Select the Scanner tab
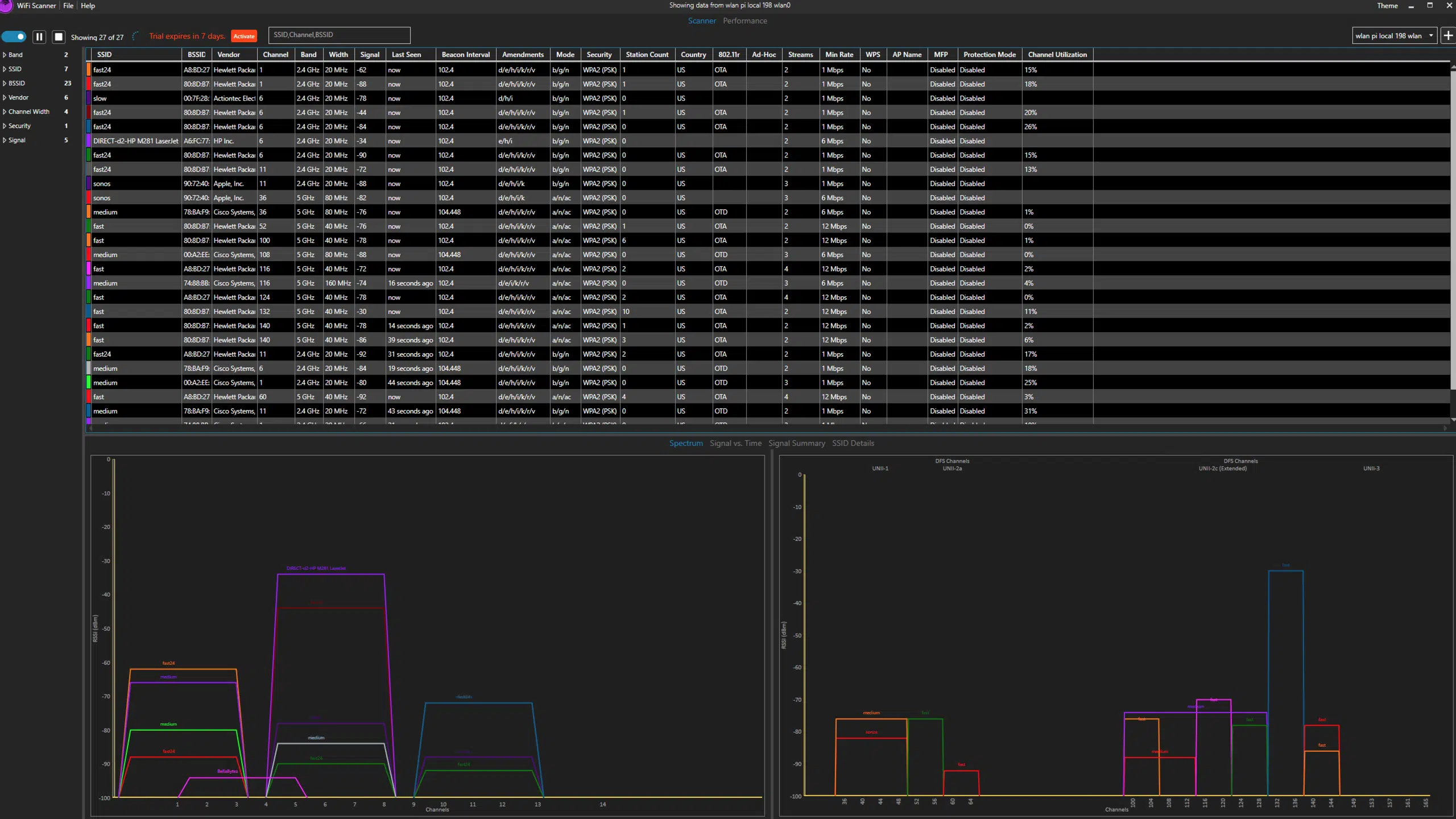 (702, 21)
